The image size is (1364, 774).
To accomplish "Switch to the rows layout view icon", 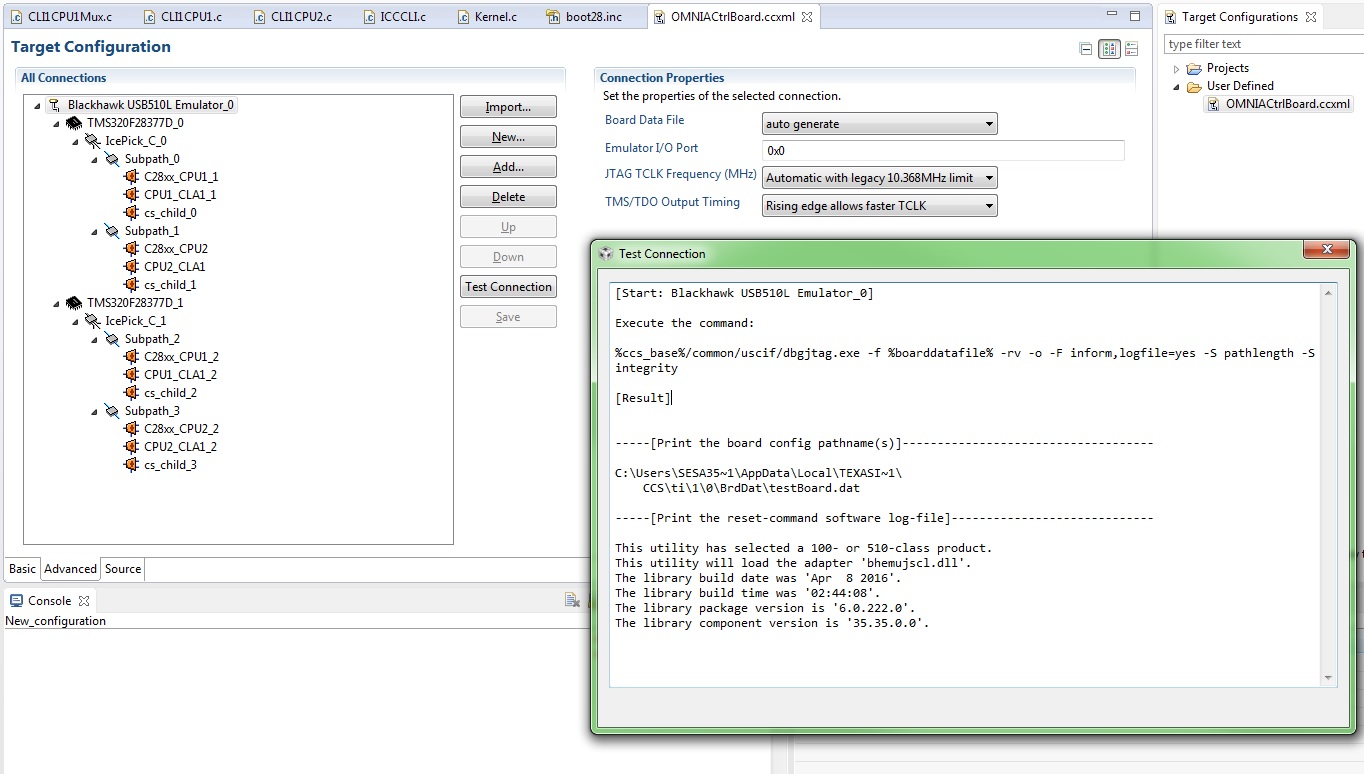I will point(1132,48).
